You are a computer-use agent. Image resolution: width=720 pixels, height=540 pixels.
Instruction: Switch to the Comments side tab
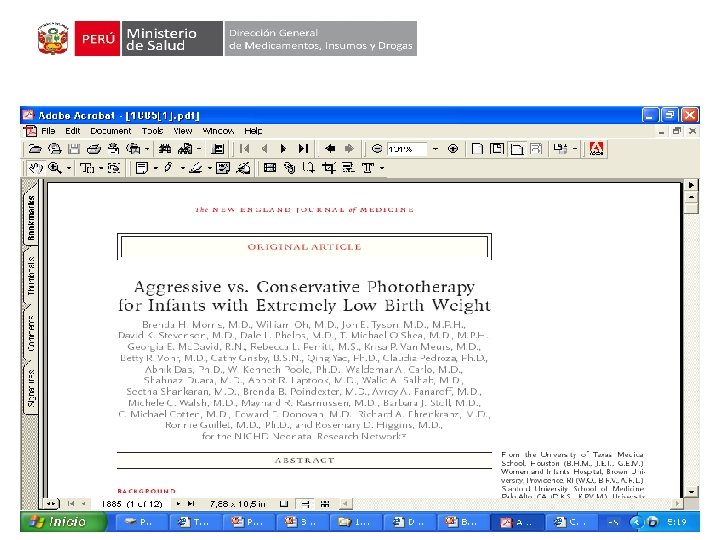[31, 333]
